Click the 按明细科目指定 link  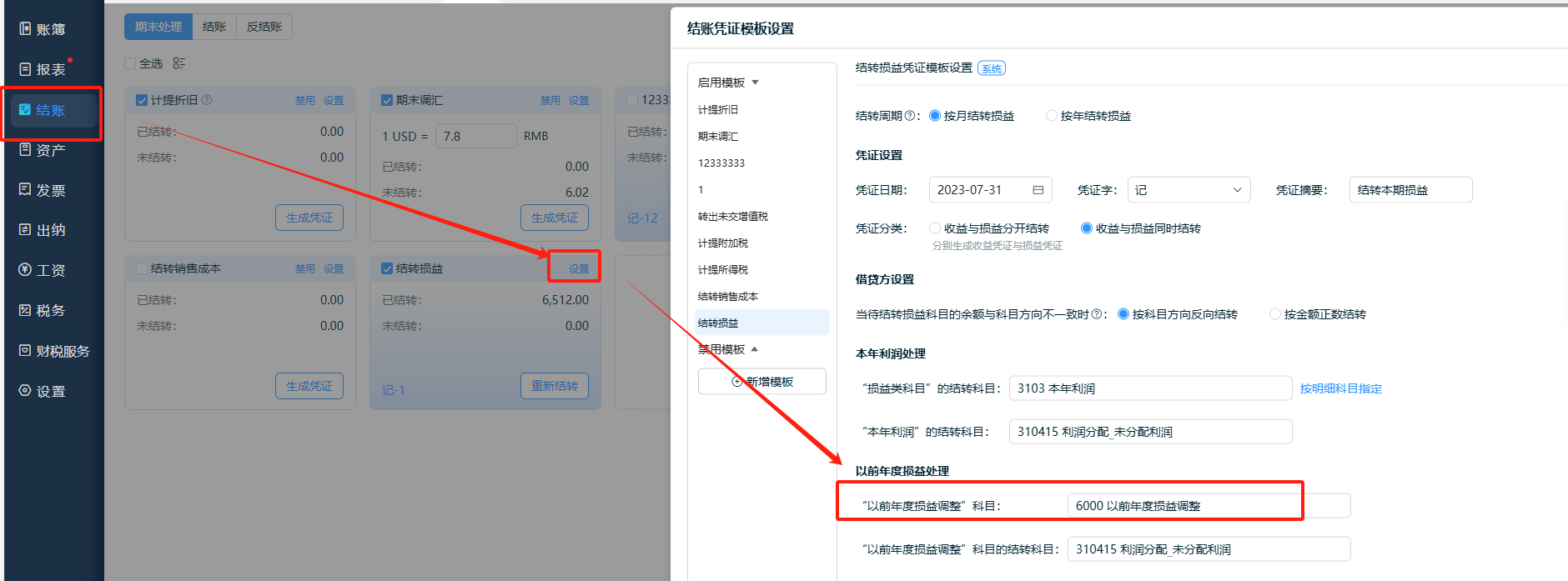(1340, 388)
